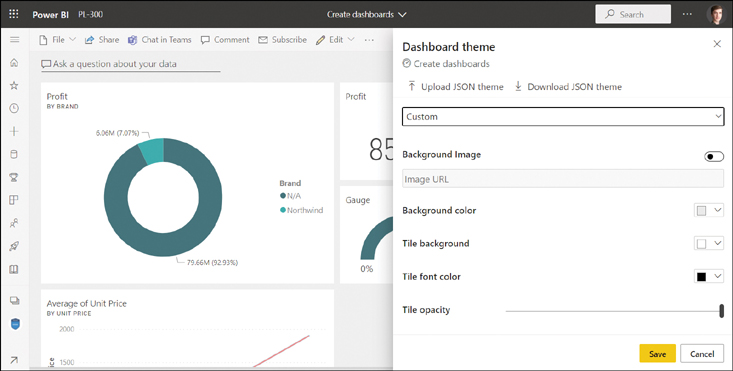Toggle the Background Image switch

click(x=714, y=157)
